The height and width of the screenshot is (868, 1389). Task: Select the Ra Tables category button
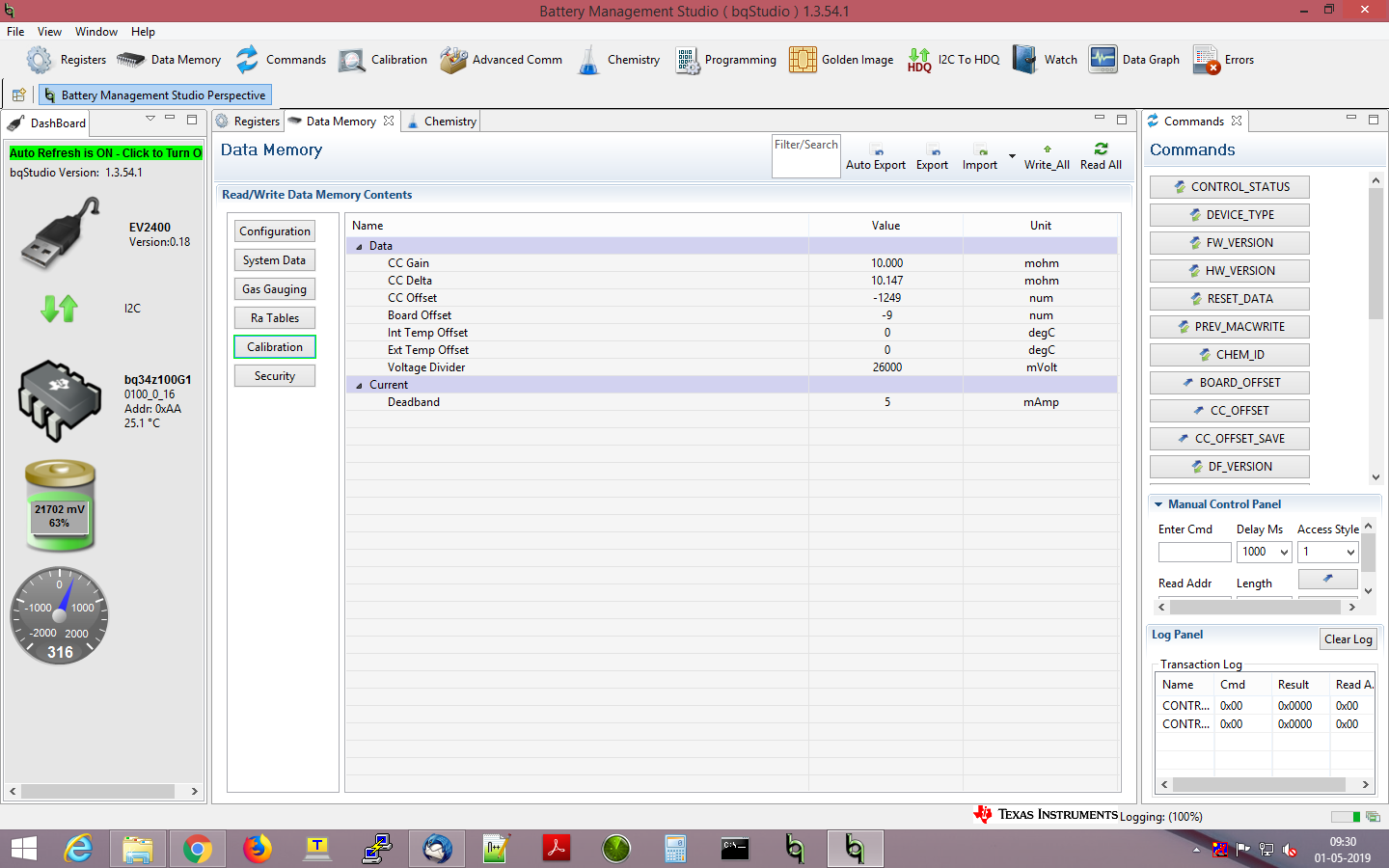point(275,318)
